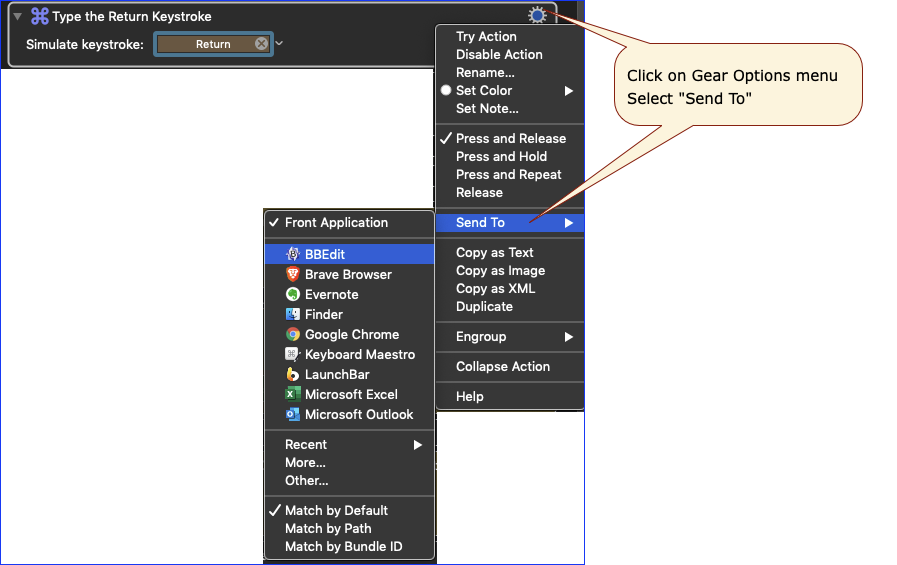Image resolution: width=897 pixels, height=565 pixels.
Task: Click the Evernote elephant icon
Action: [293, 294]
